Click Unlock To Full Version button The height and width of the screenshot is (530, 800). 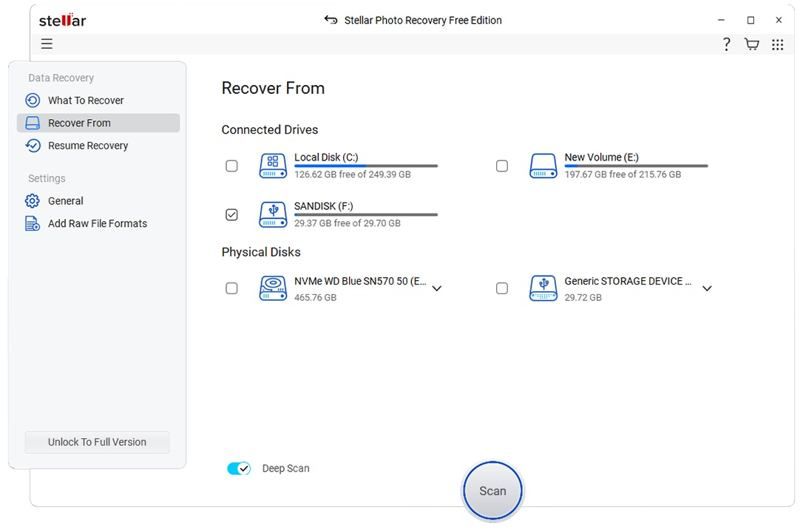[97, 442]
